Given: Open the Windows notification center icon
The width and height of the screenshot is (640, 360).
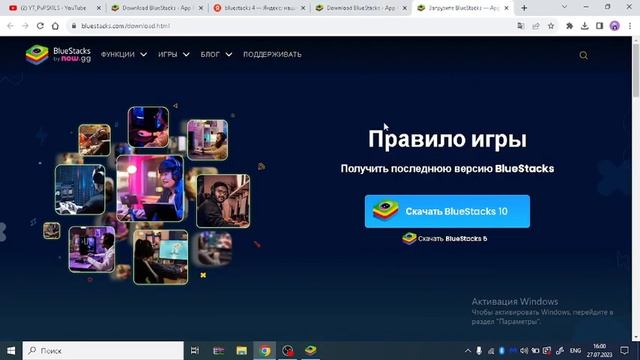Looking at the screenshot, I should click(x=624, y=351).
